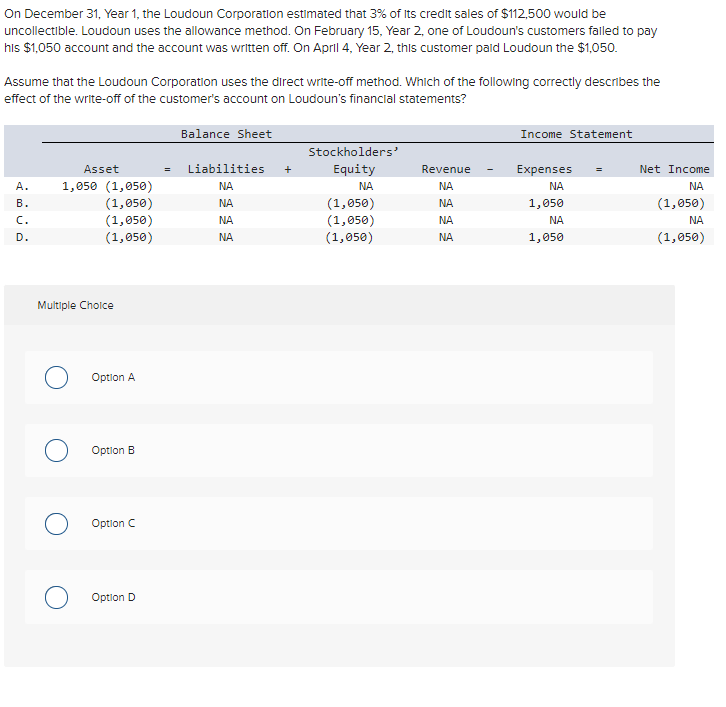Screen dimensions: 726x707
Task: Click the 'Asset' column header
Action: (x=101, y=169)
